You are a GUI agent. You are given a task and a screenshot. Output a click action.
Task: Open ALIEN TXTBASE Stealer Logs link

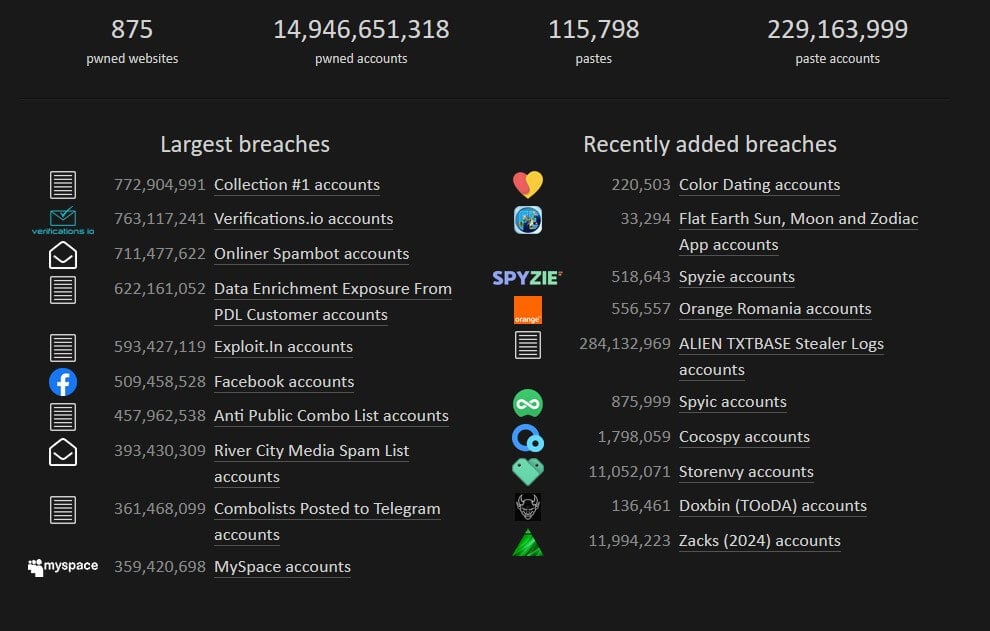780,344
